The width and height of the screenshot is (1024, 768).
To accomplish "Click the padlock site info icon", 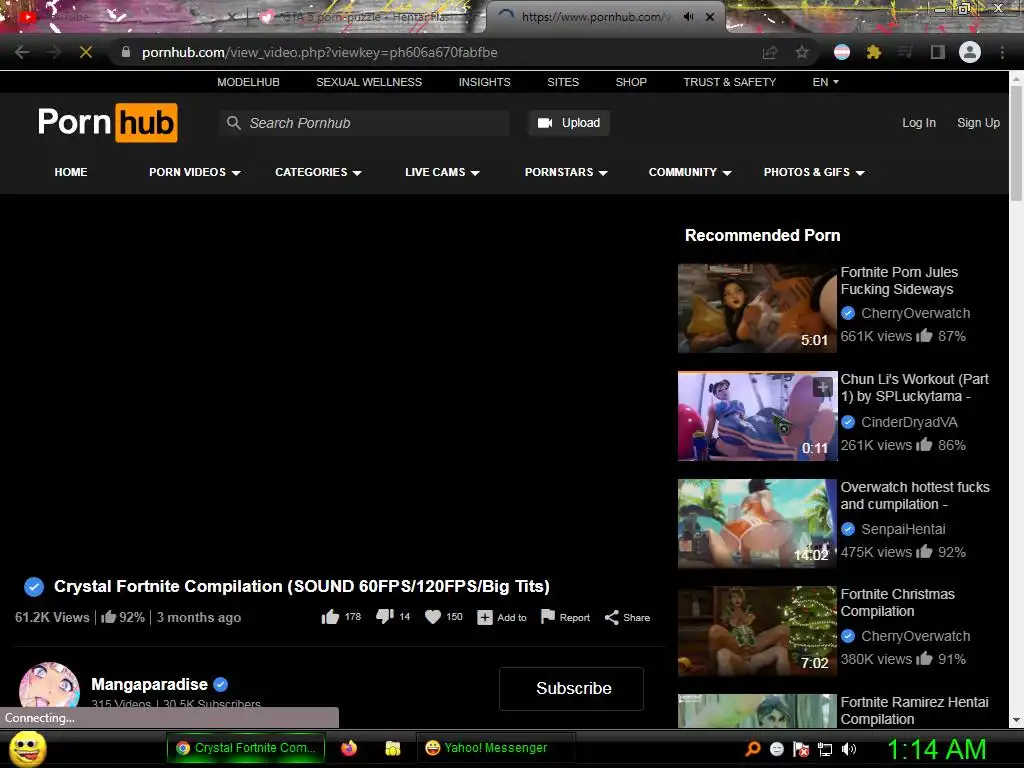I will [126, 52].
